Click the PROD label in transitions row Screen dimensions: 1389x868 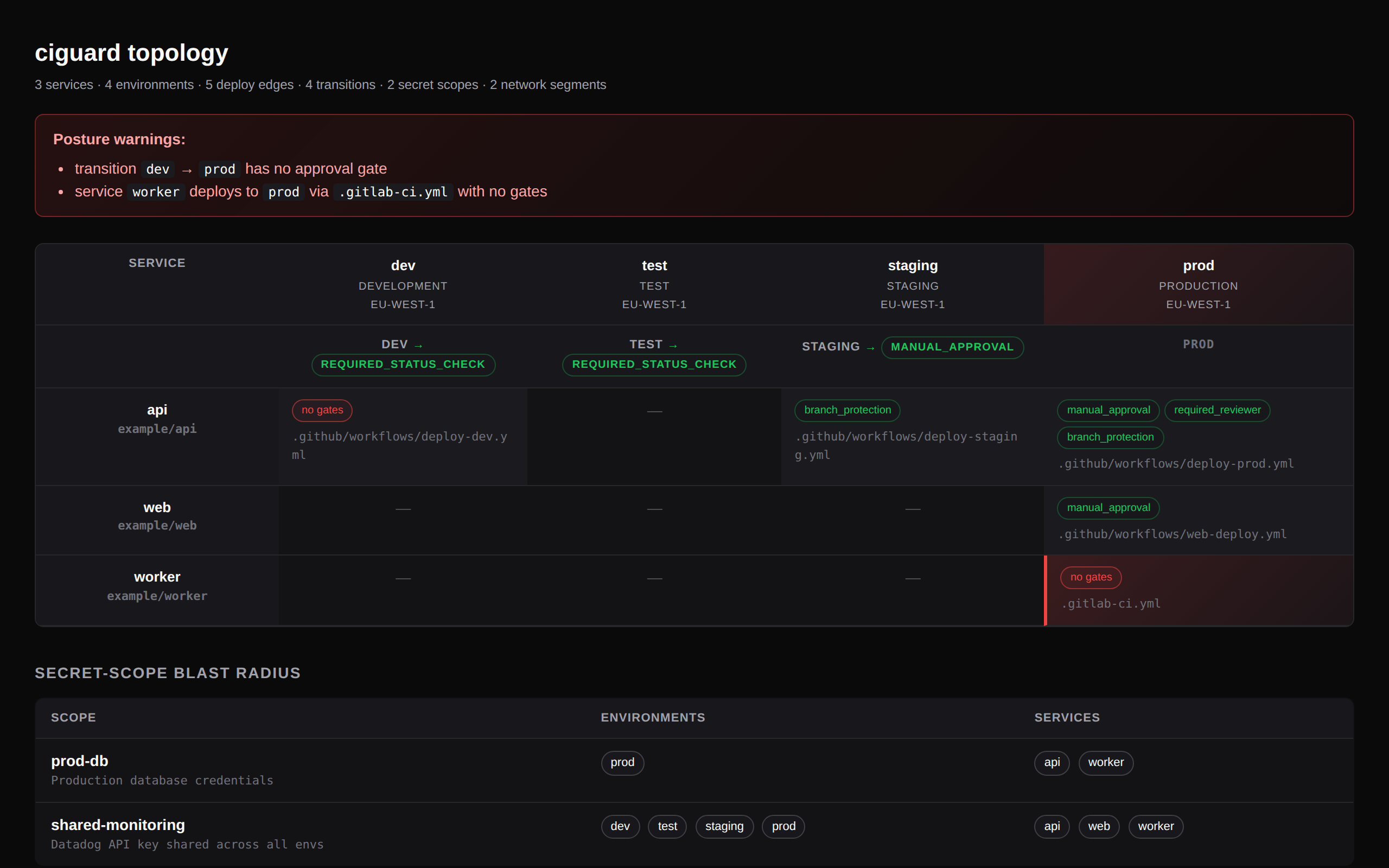(x=1199, y=344)
